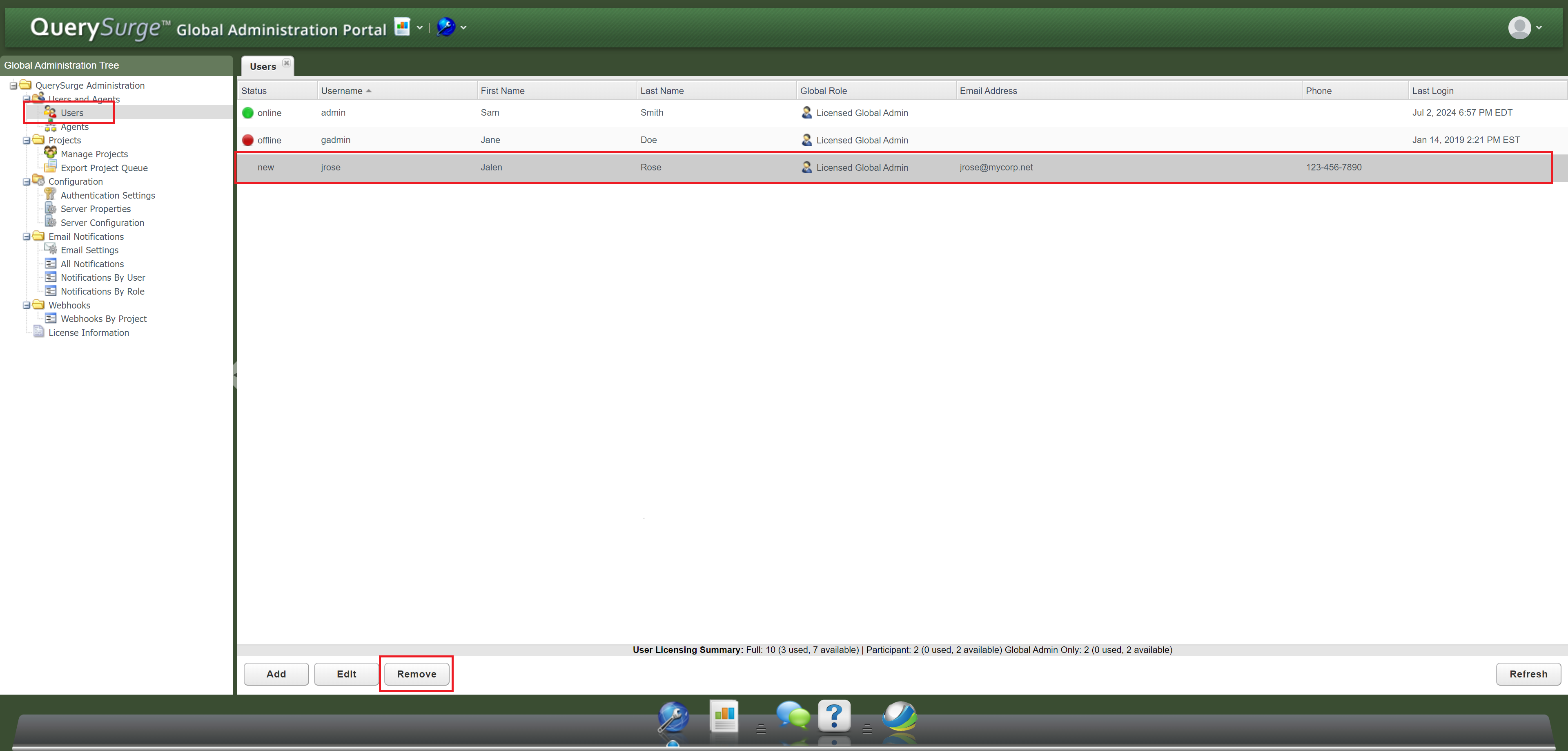Click the Refresh button
The image size is (1568, 751).
[1528, 674]
